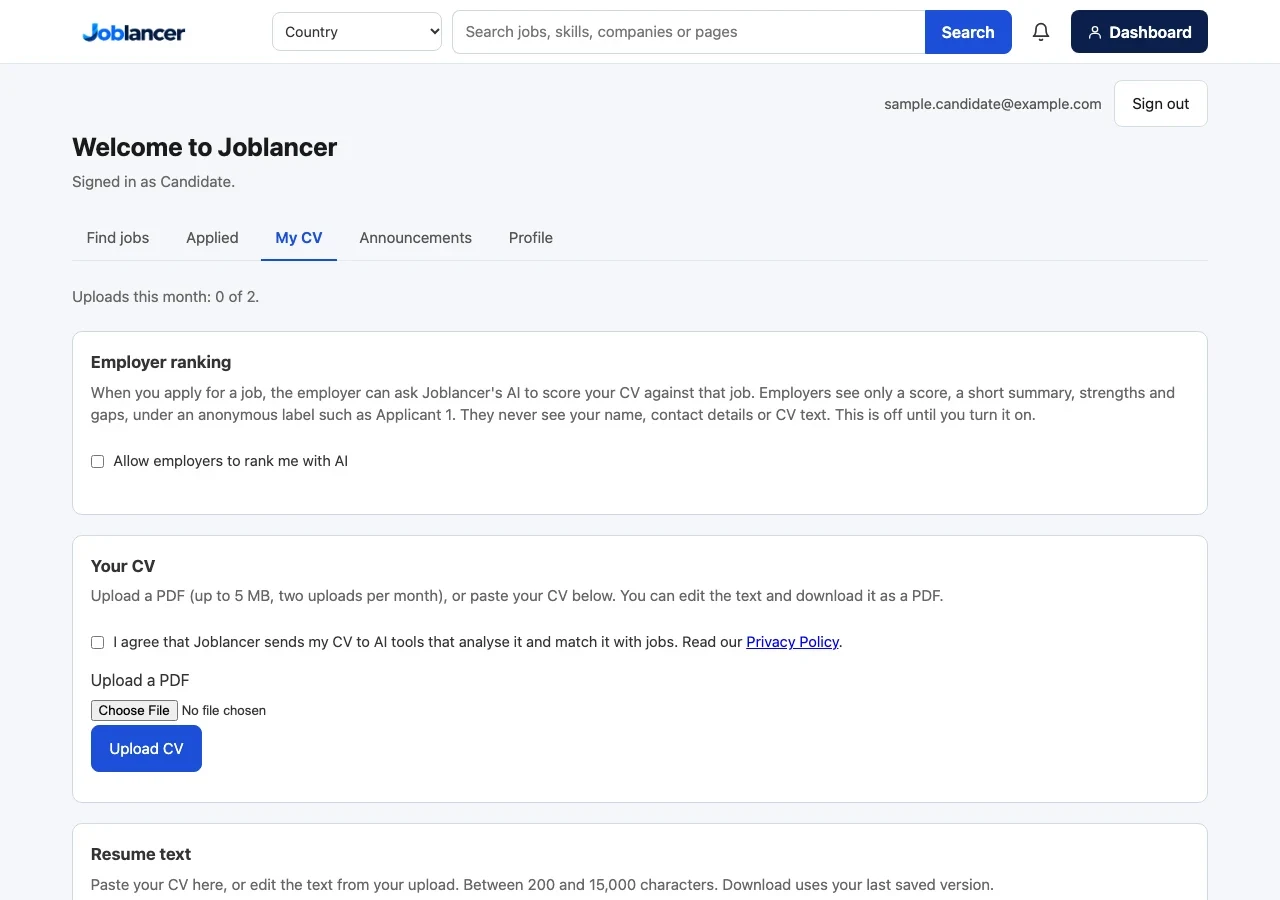Screen dimensions: 1280x900
Task: Click Sign out
Action: (x=1161, y=104)
